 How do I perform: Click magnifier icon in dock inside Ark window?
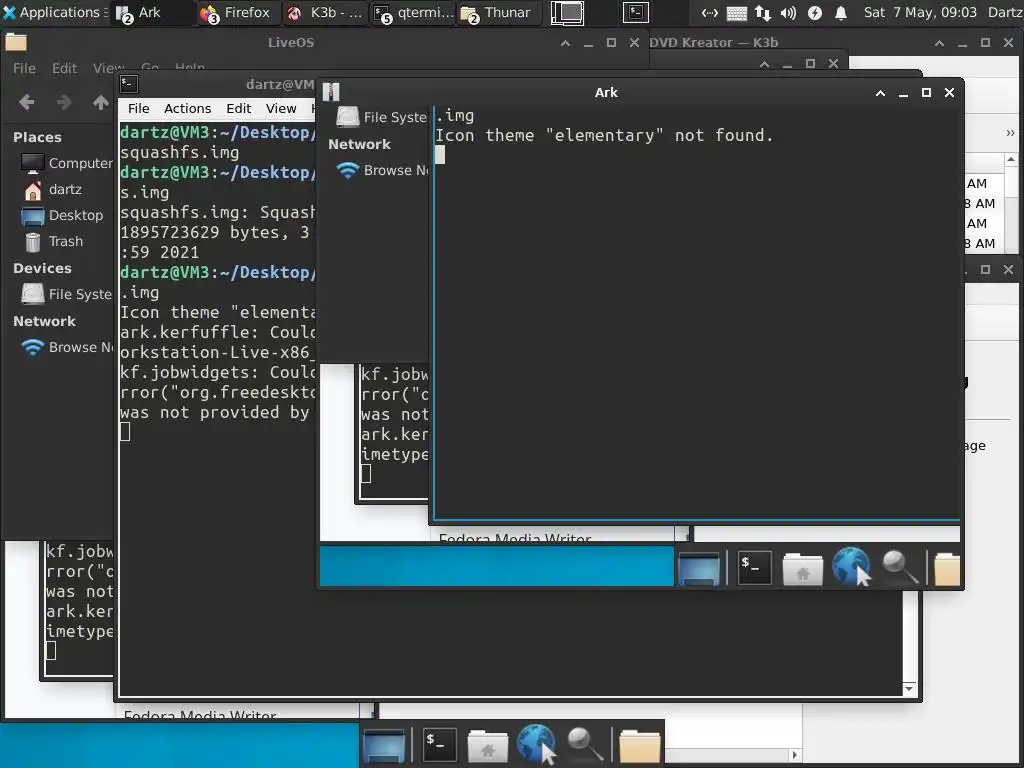pyautogui.click(x=900, y=568)
